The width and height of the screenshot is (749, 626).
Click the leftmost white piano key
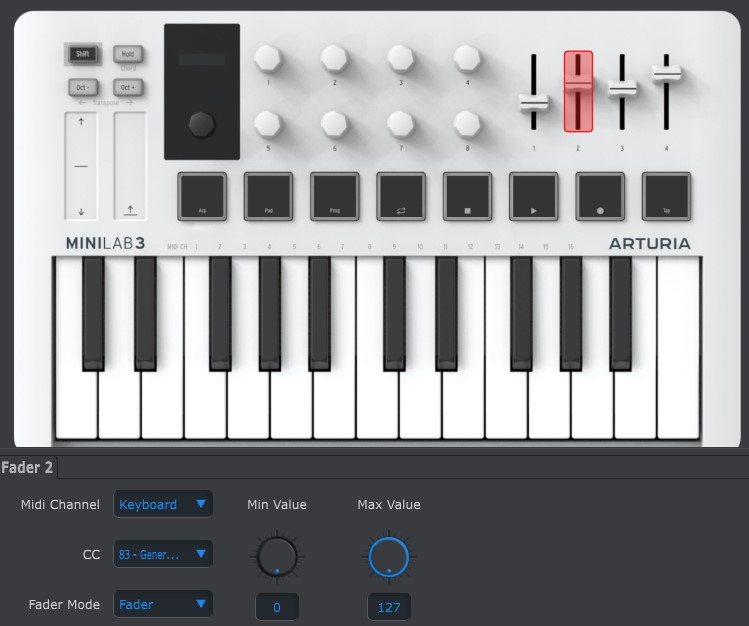(76, 406)
